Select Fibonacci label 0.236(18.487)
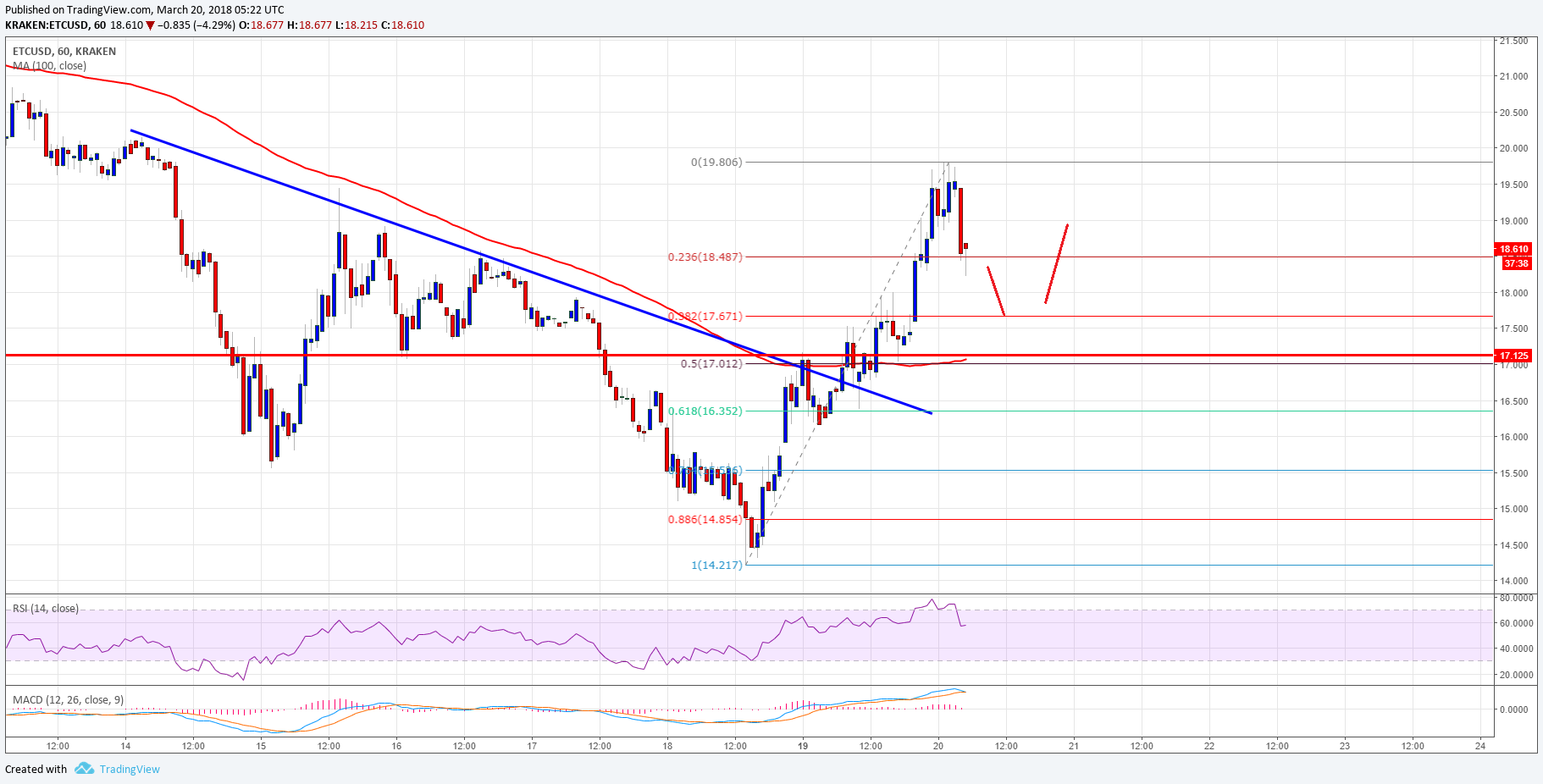 point(705,257)
